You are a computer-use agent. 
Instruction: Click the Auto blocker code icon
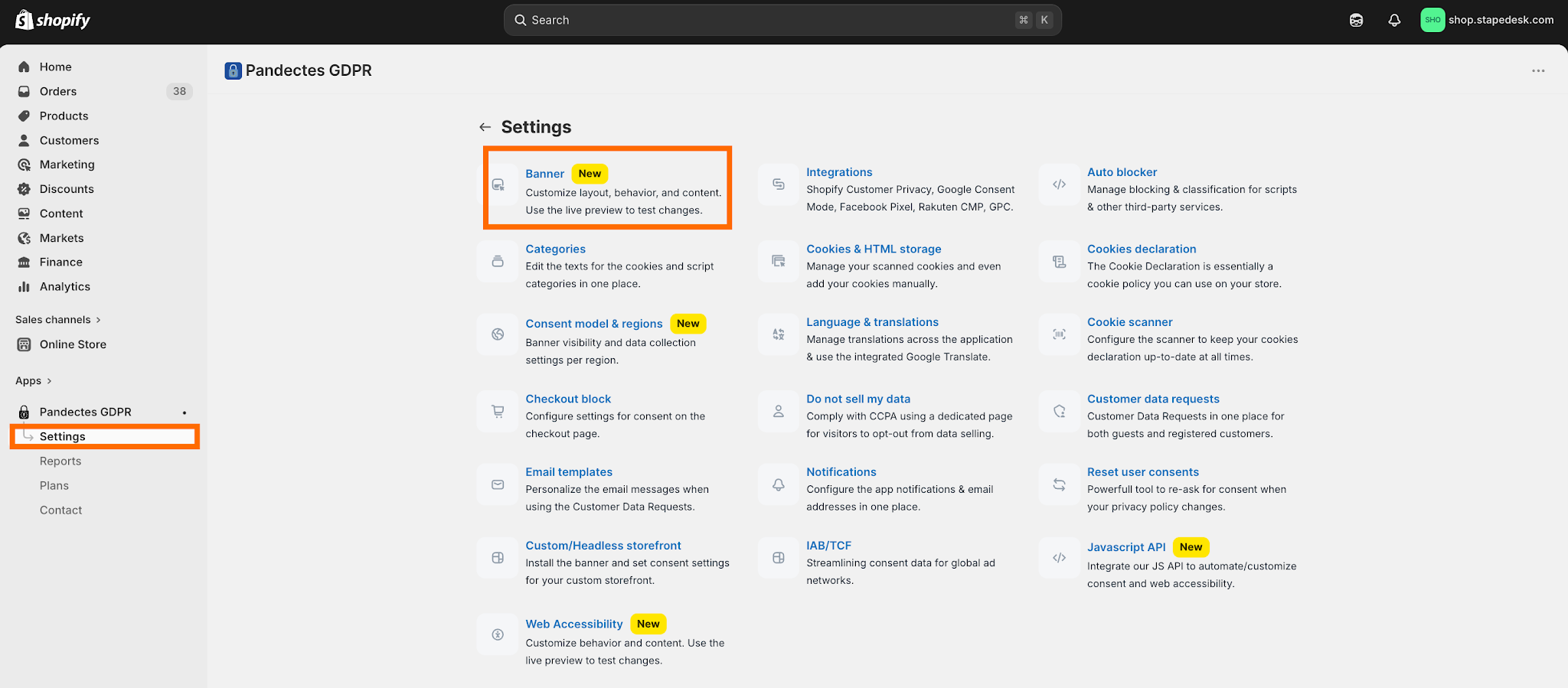1060,184
